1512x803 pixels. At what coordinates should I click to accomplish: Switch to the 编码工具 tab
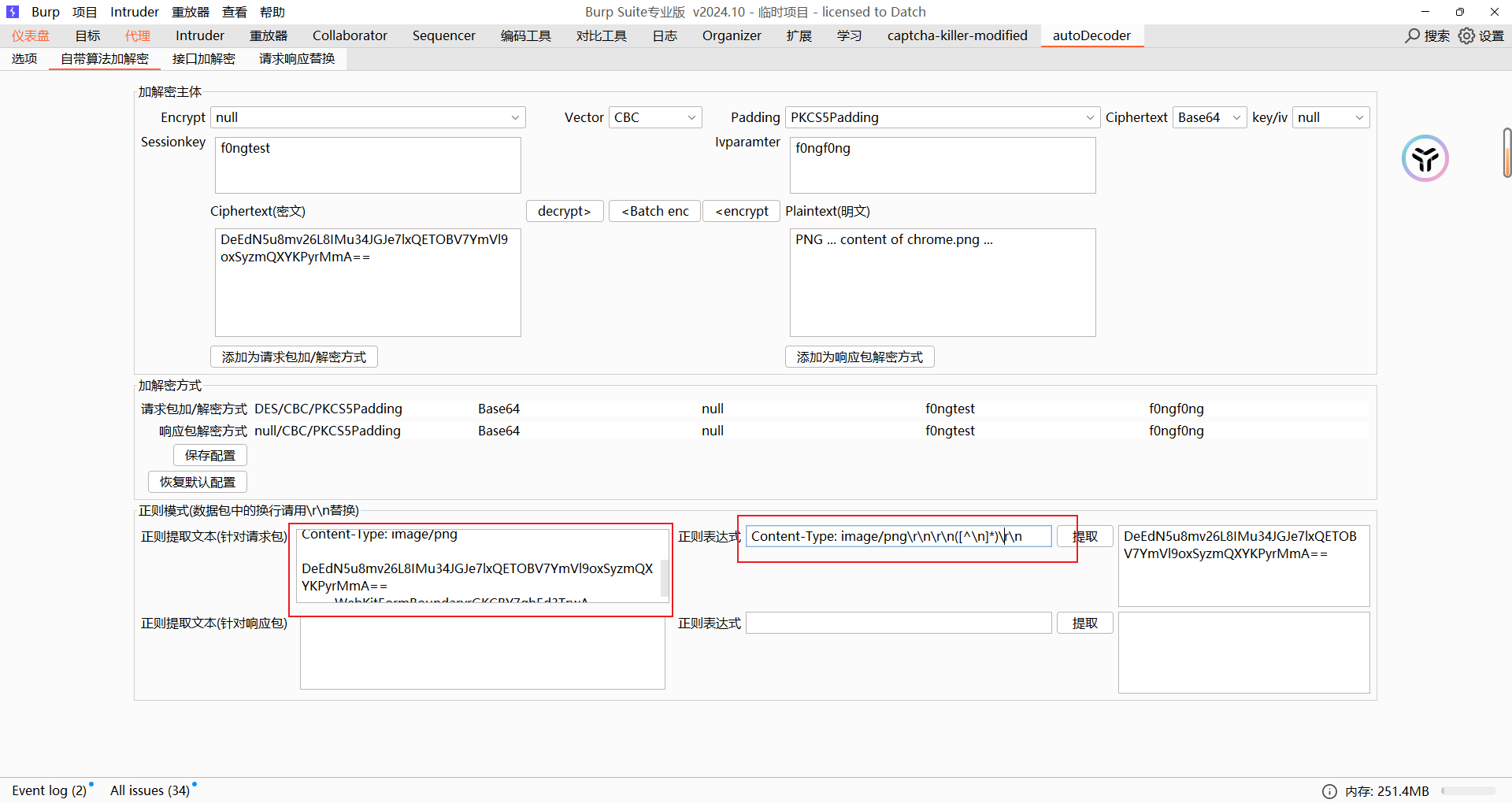526,35
